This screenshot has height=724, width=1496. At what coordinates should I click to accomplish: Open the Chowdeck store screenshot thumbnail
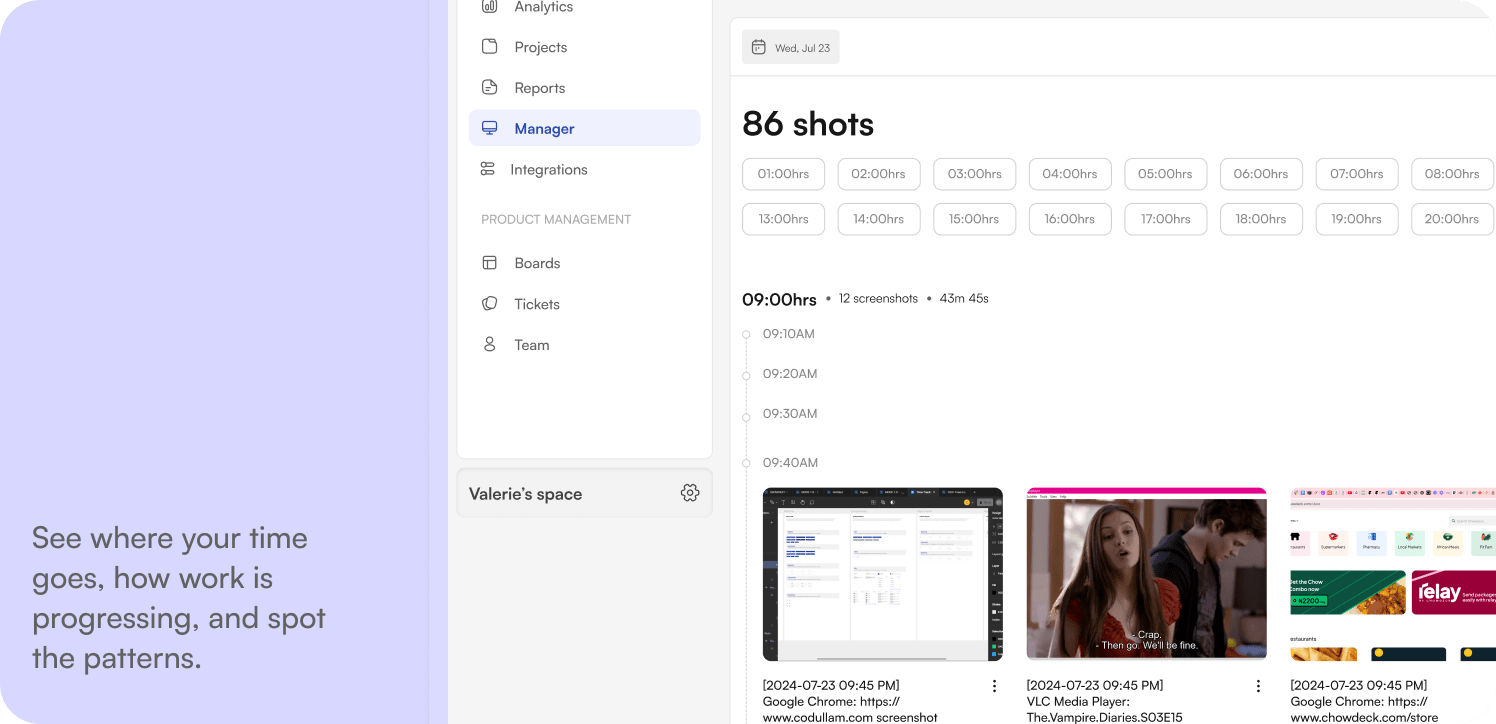(1392, 575)
